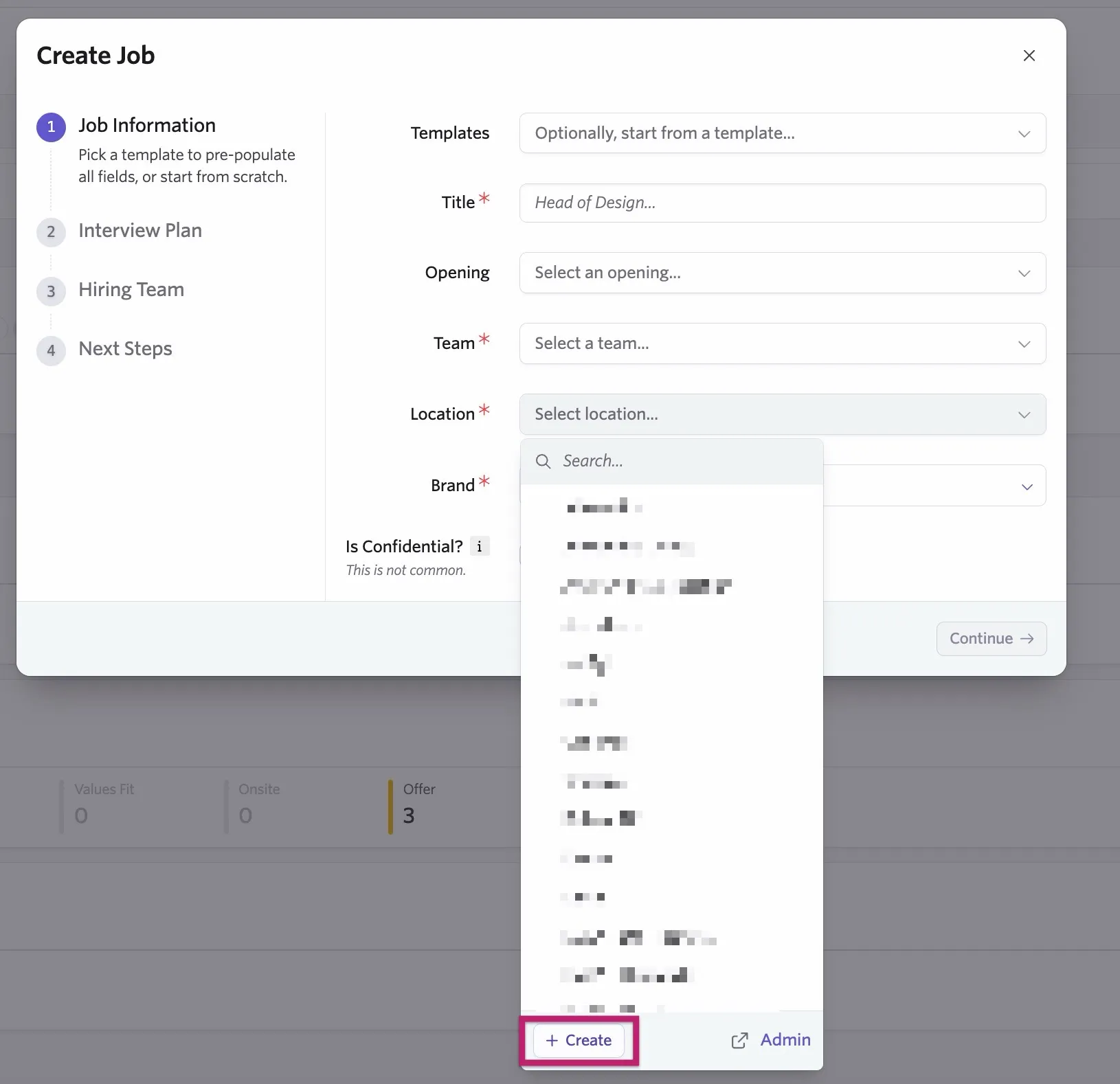Click the 'This is not common.' note
1120x1084 pixels.
coord(405,570)
